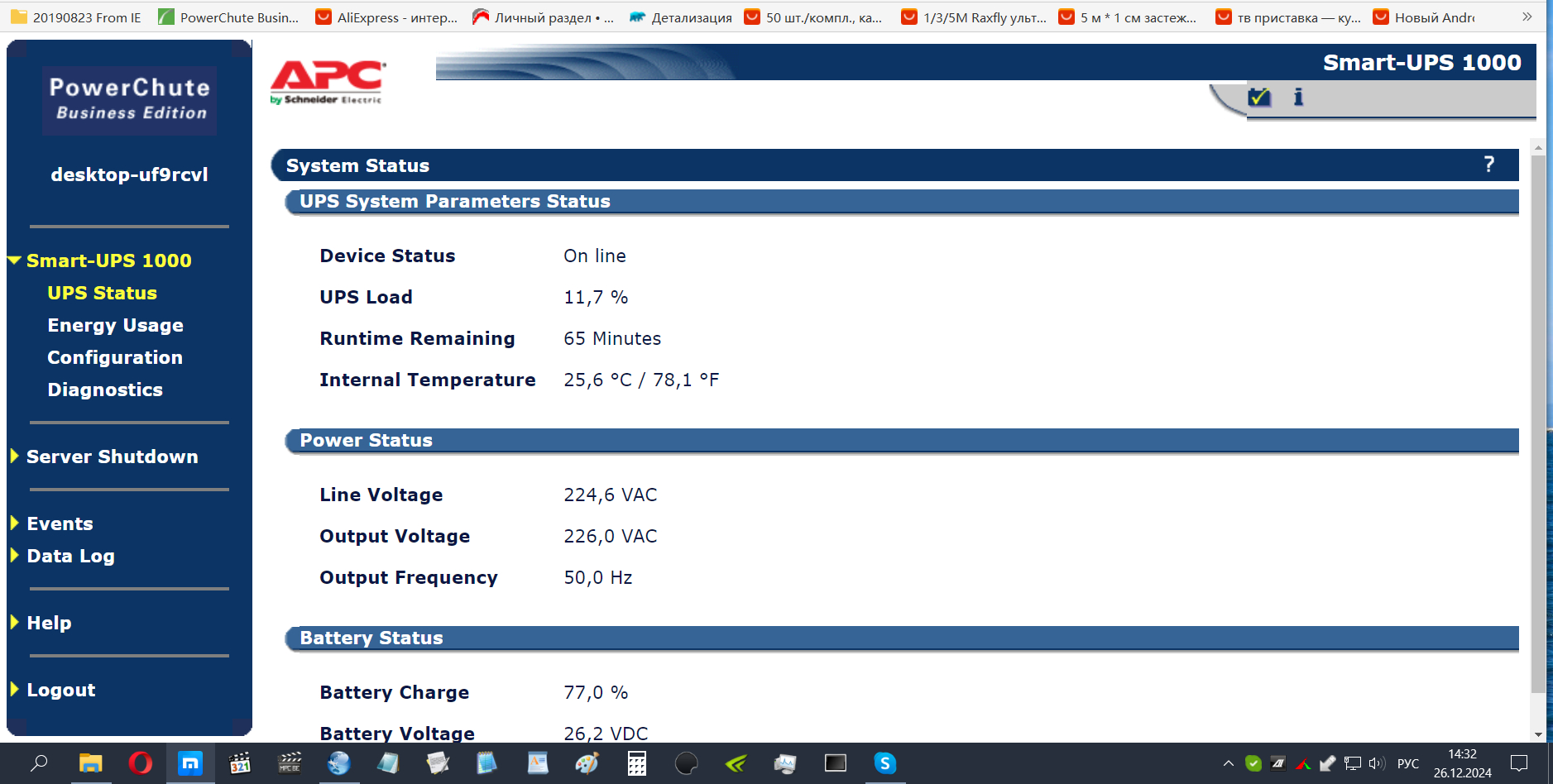The image size is (1553, 784).
Task: Open the Events section link
Action: pyautogui.click(x=60, y=523)
